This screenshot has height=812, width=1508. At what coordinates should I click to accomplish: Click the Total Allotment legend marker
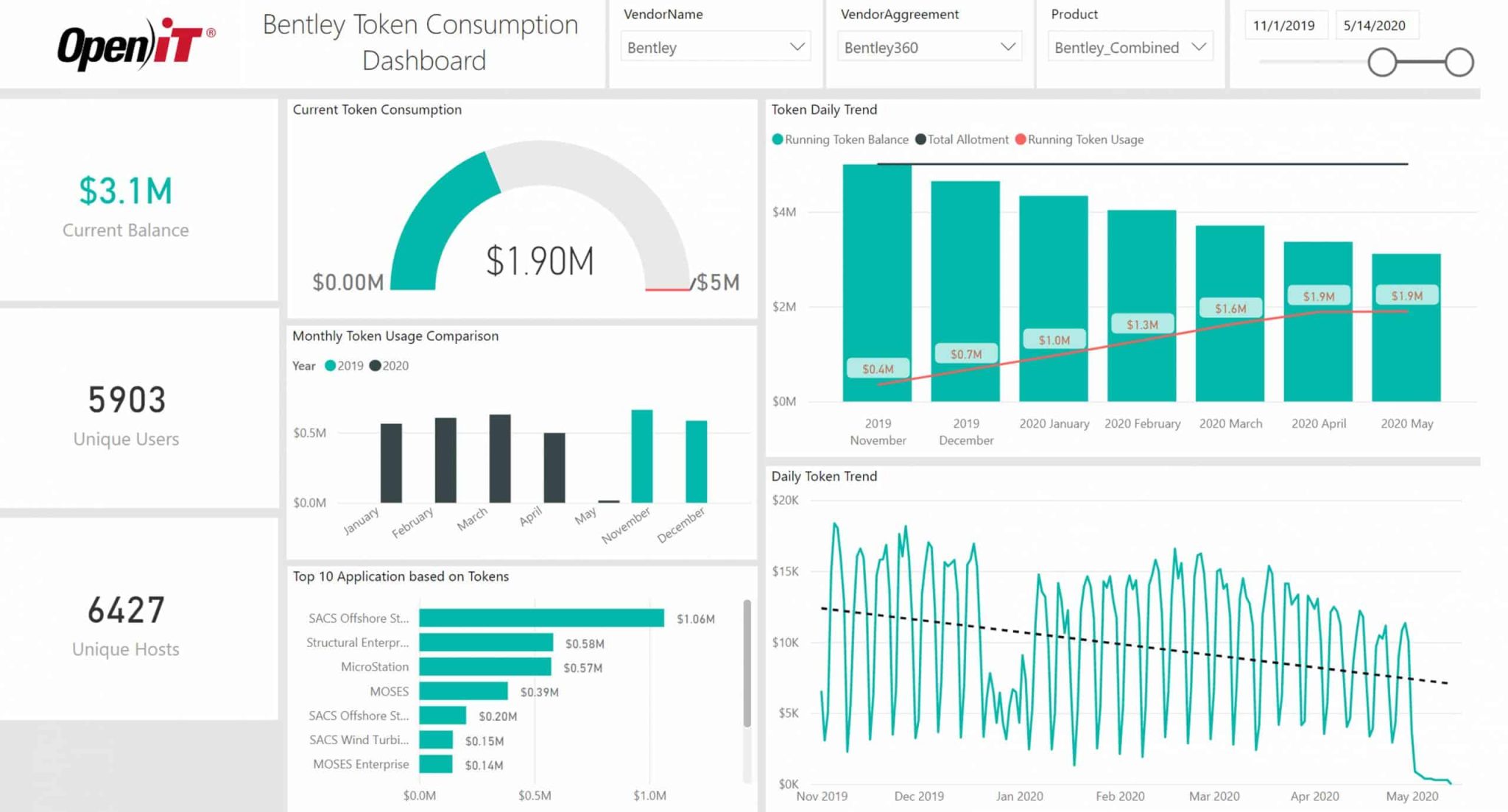(x=920, y=139)
